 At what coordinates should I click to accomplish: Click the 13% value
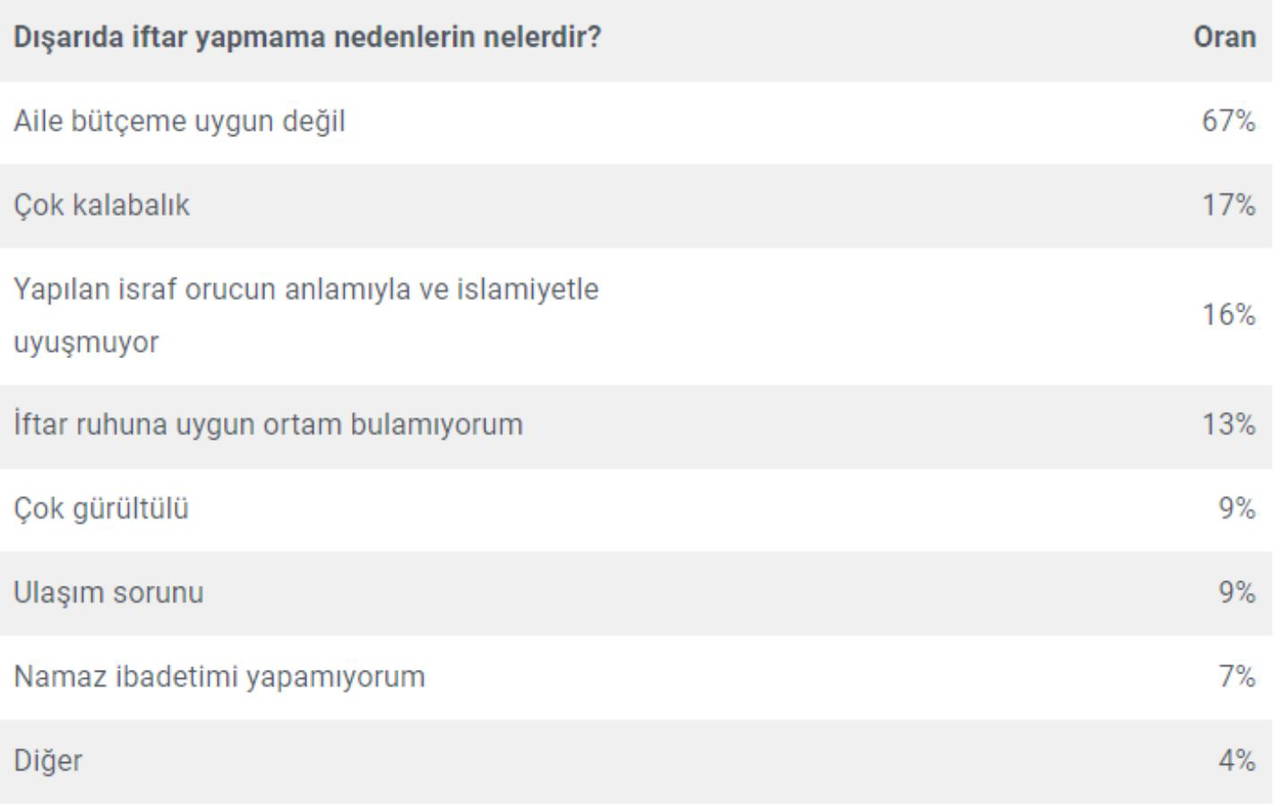1228,425
